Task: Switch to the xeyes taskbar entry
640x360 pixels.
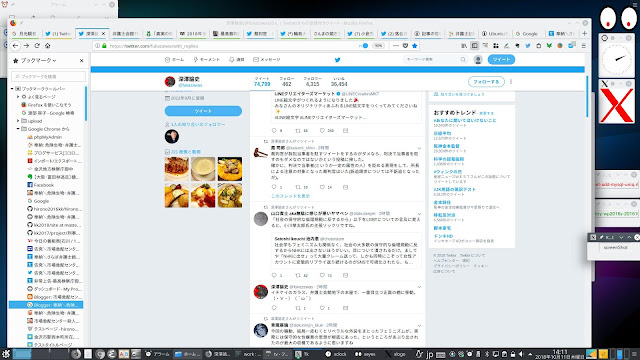Action: click(365, 354)
